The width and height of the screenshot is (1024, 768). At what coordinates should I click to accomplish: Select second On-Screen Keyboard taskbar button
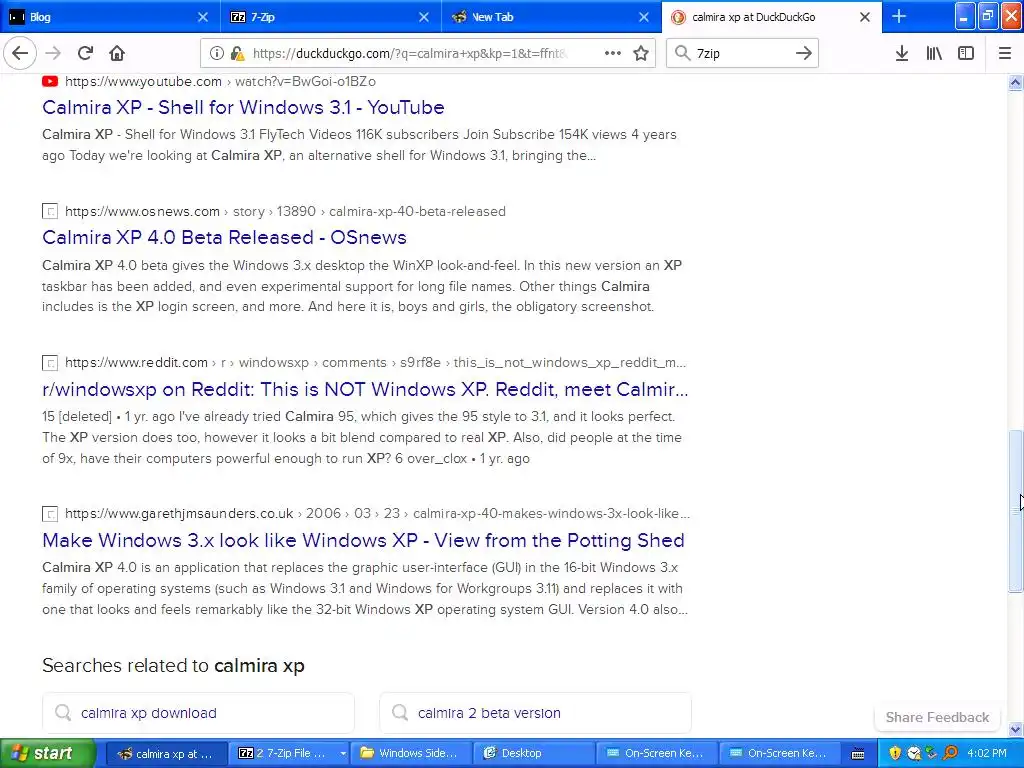click(x=778, y=753)
